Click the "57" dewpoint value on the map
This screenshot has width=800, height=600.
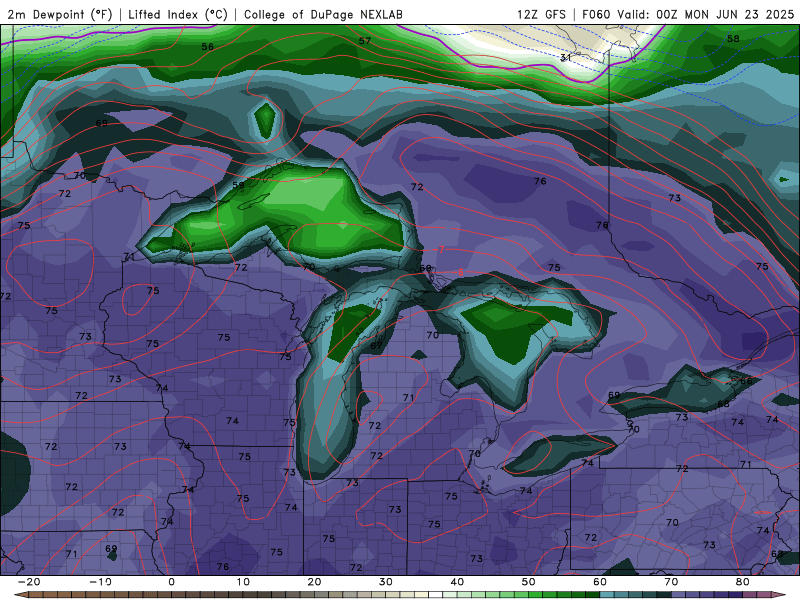pos(365,41)
